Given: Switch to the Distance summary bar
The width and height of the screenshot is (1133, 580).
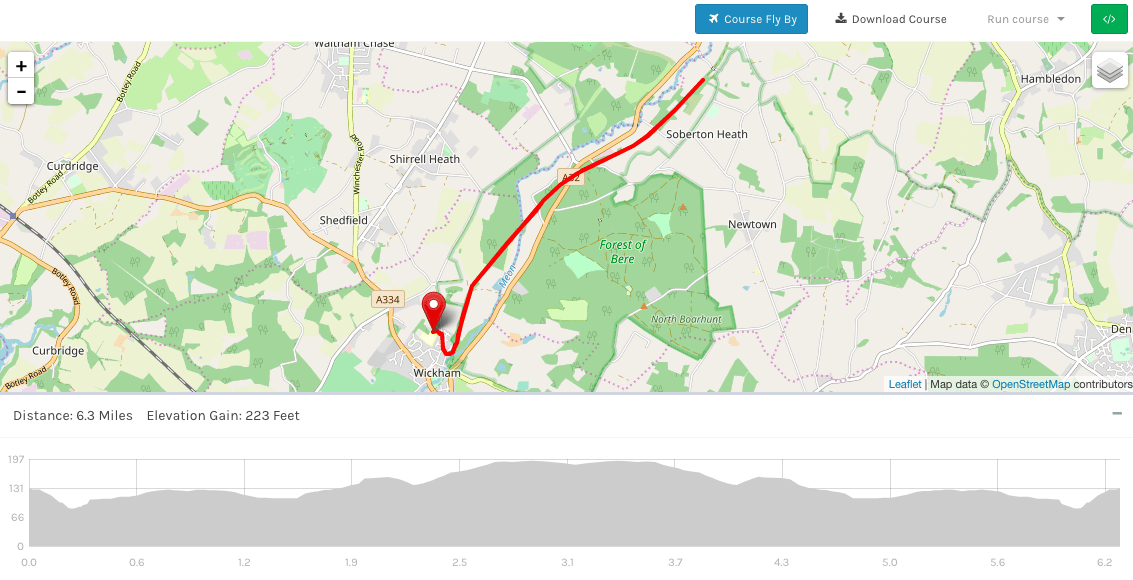Looking at the screenshot, I should tap(74, 415).
